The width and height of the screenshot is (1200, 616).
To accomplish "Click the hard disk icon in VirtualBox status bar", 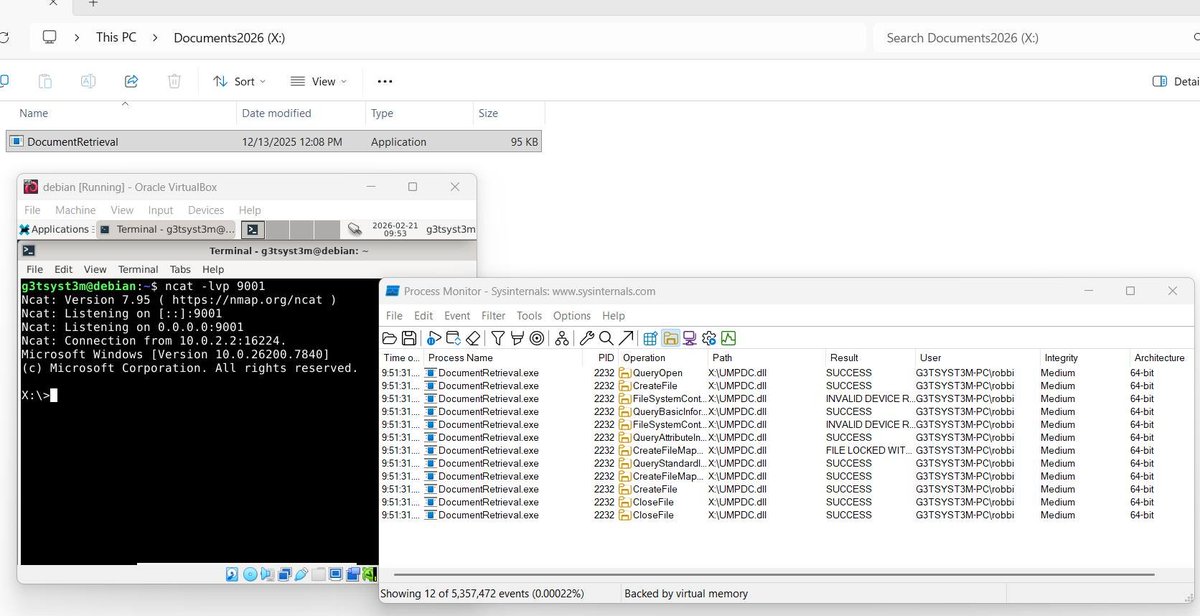I will pos(232,575).
